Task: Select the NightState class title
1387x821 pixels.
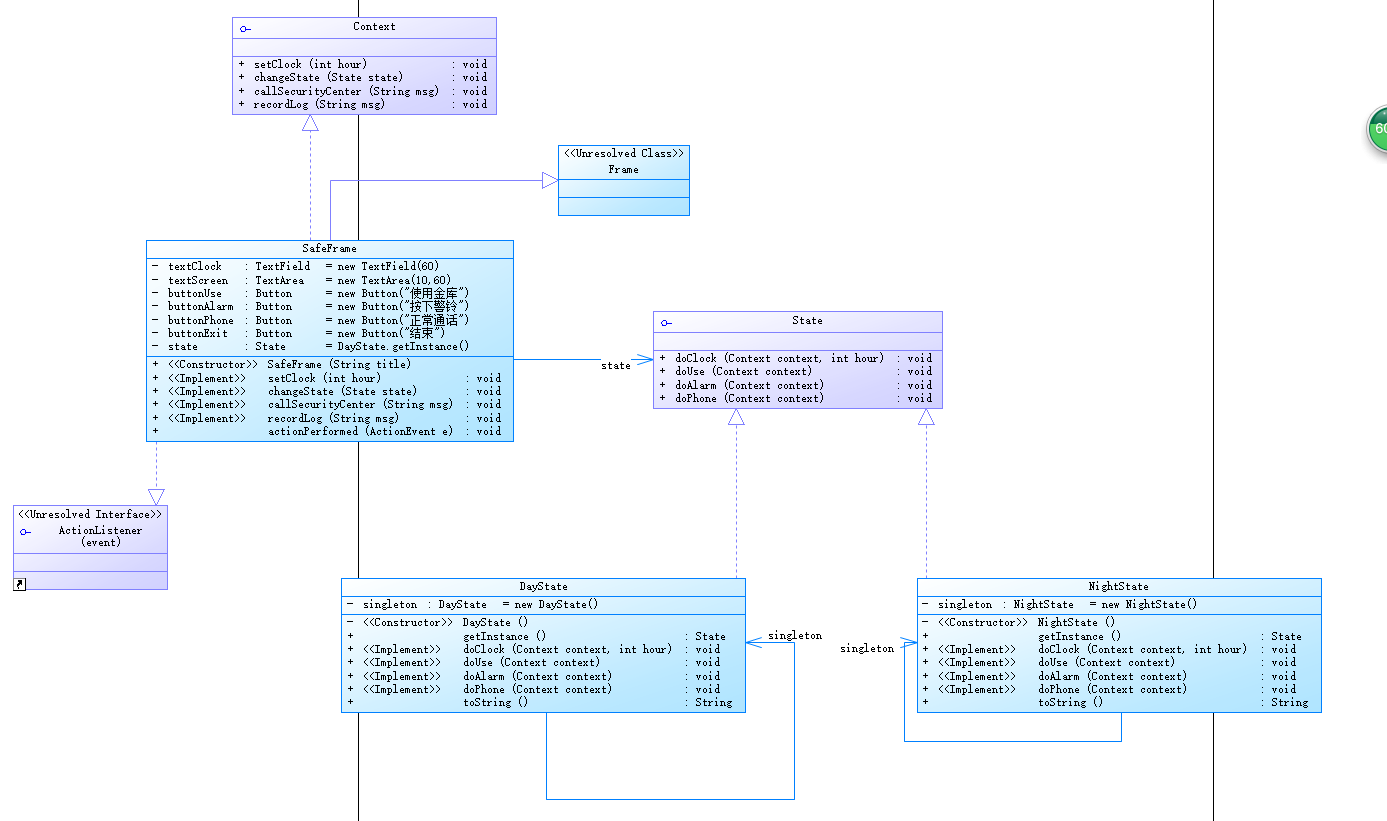Action: click(1118, 587)
